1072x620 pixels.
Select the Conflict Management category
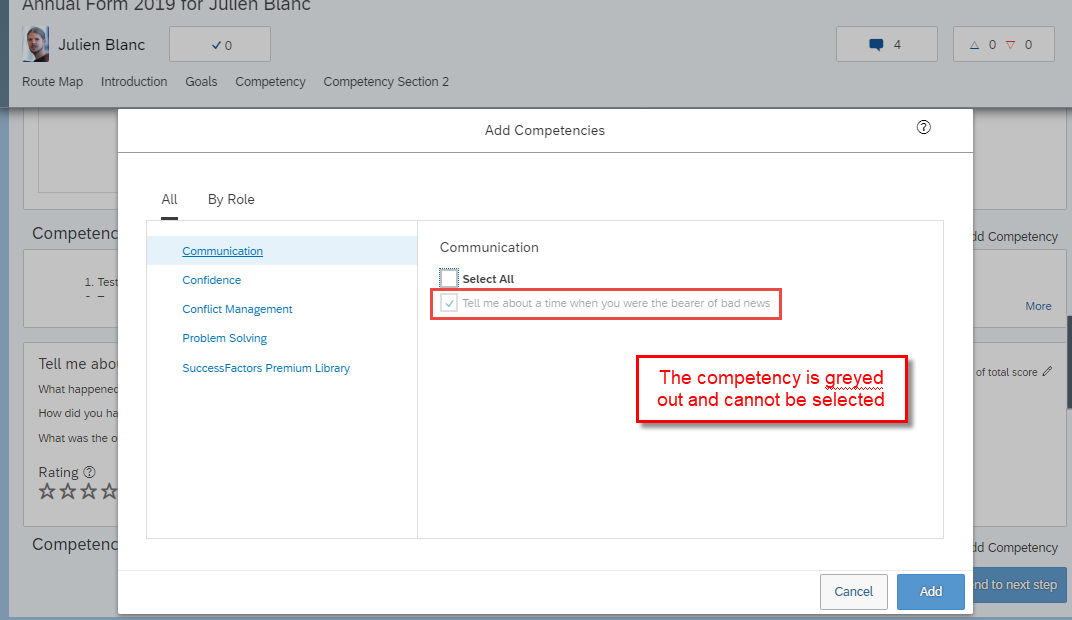(237, 309)
